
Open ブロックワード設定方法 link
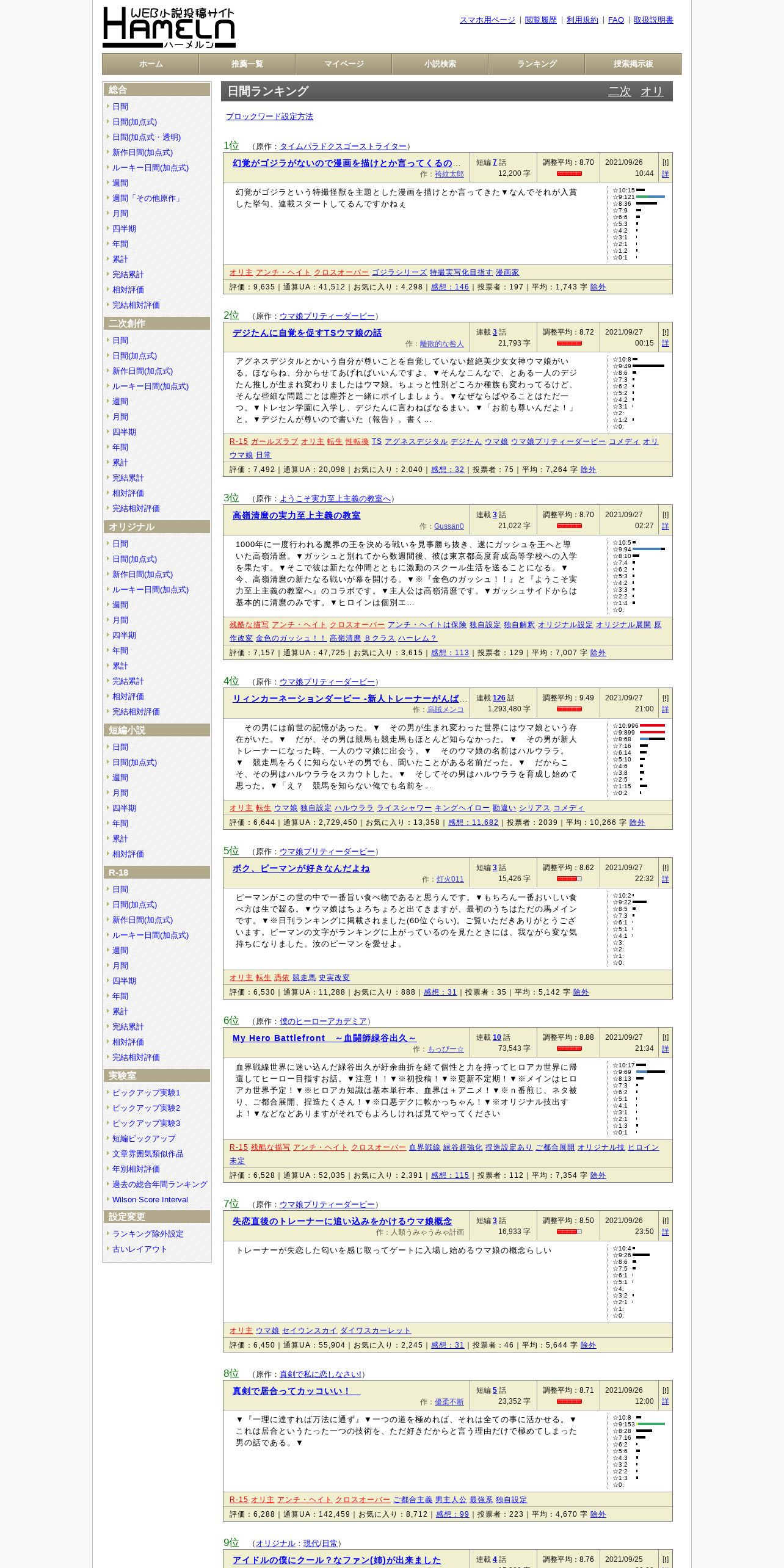[269, 117]
